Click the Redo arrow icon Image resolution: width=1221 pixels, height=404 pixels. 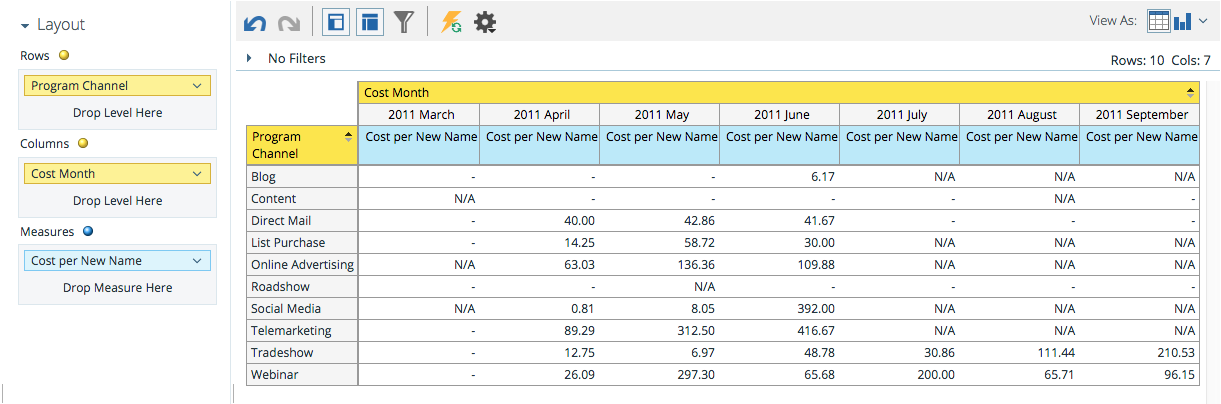[x=288, y=22]
